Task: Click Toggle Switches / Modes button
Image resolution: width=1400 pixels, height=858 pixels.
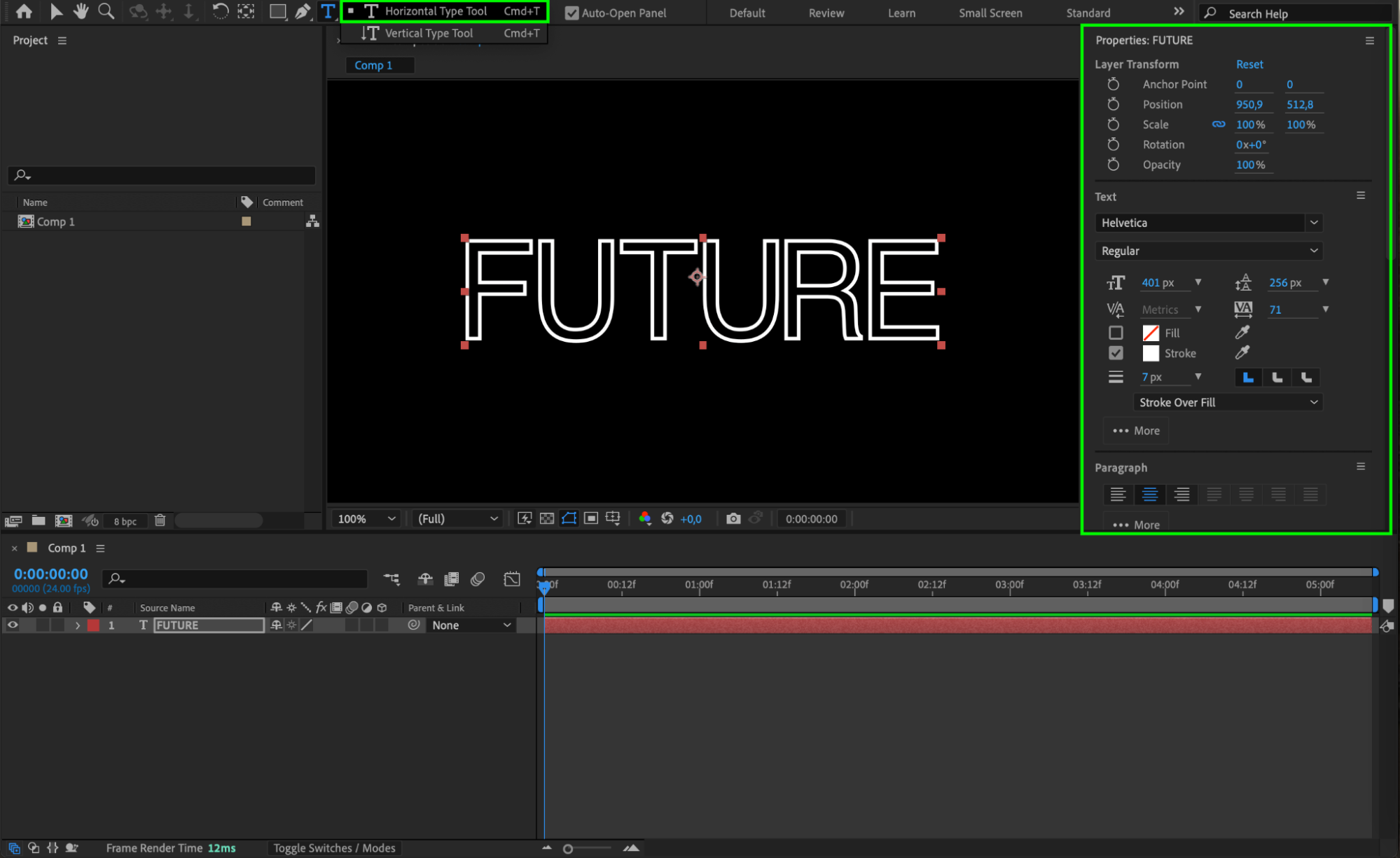Action: coord(334,848)
